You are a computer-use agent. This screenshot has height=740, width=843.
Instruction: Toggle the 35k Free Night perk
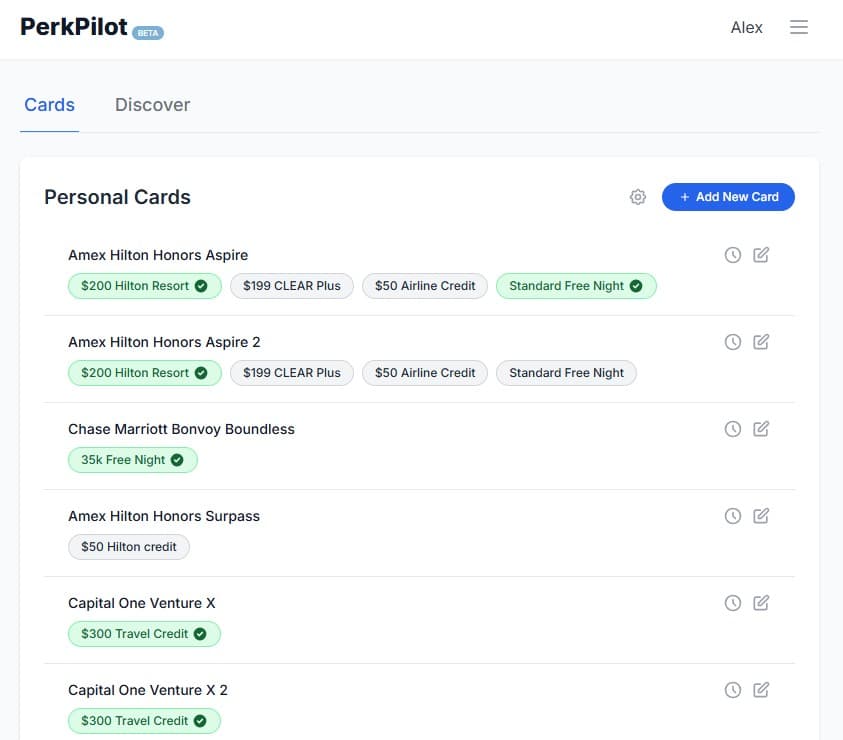(133, 460)
